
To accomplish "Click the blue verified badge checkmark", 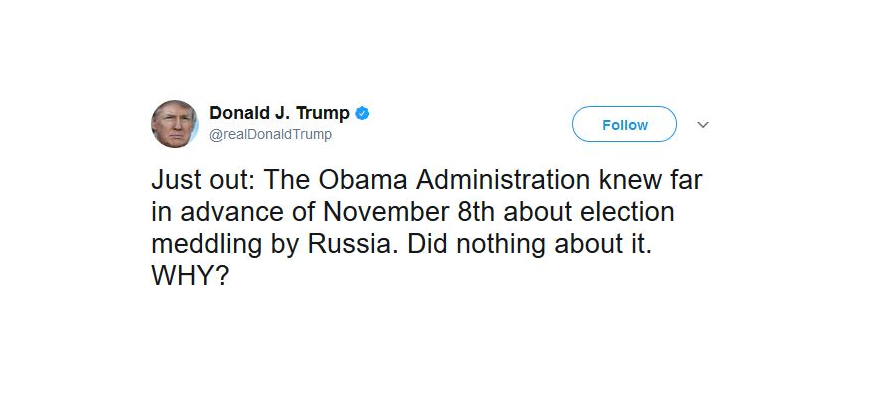I will click(363, 114).
